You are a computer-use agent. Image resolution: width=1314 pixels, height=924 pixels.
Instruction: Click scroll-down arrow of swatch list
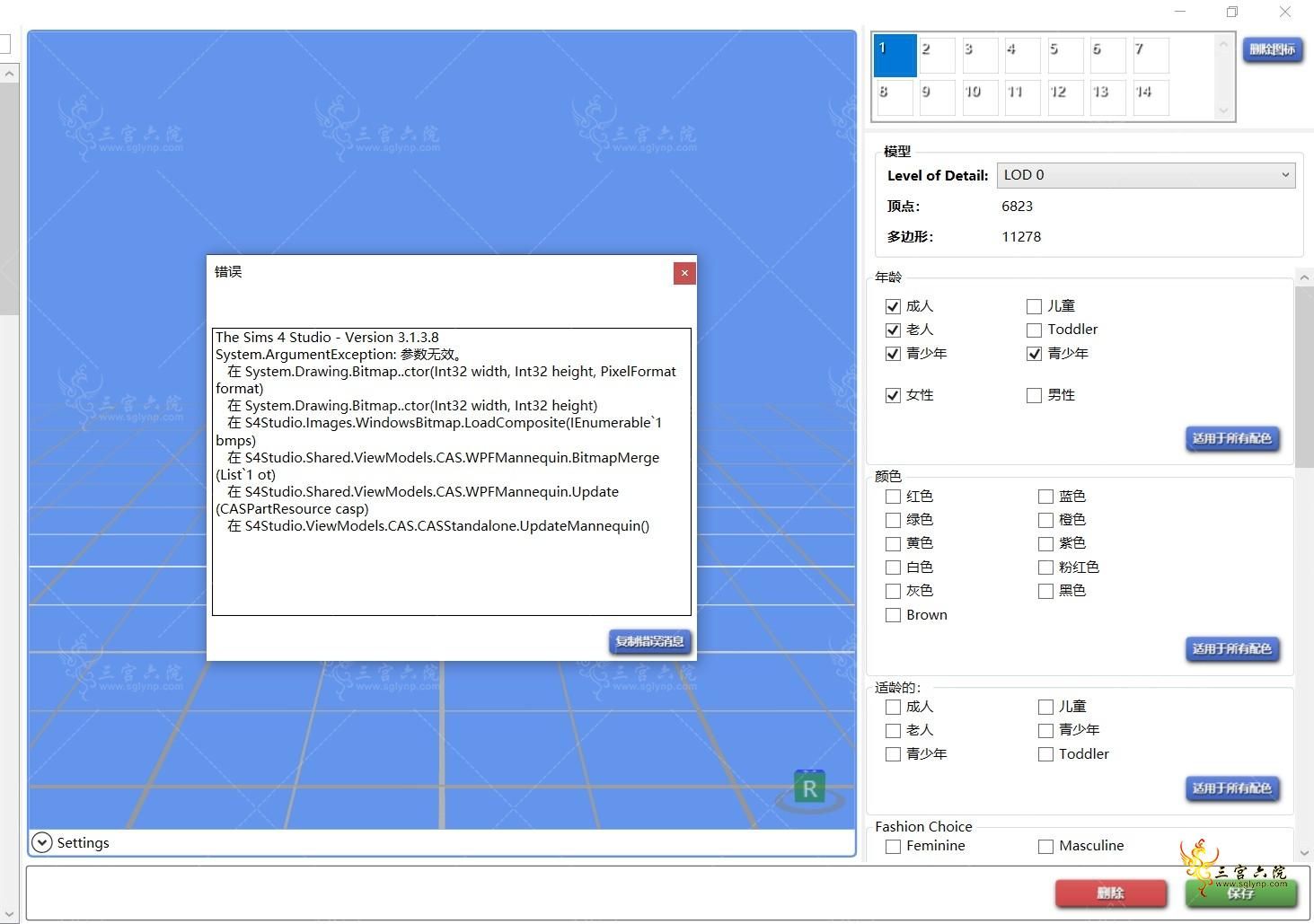point(1222,110)
